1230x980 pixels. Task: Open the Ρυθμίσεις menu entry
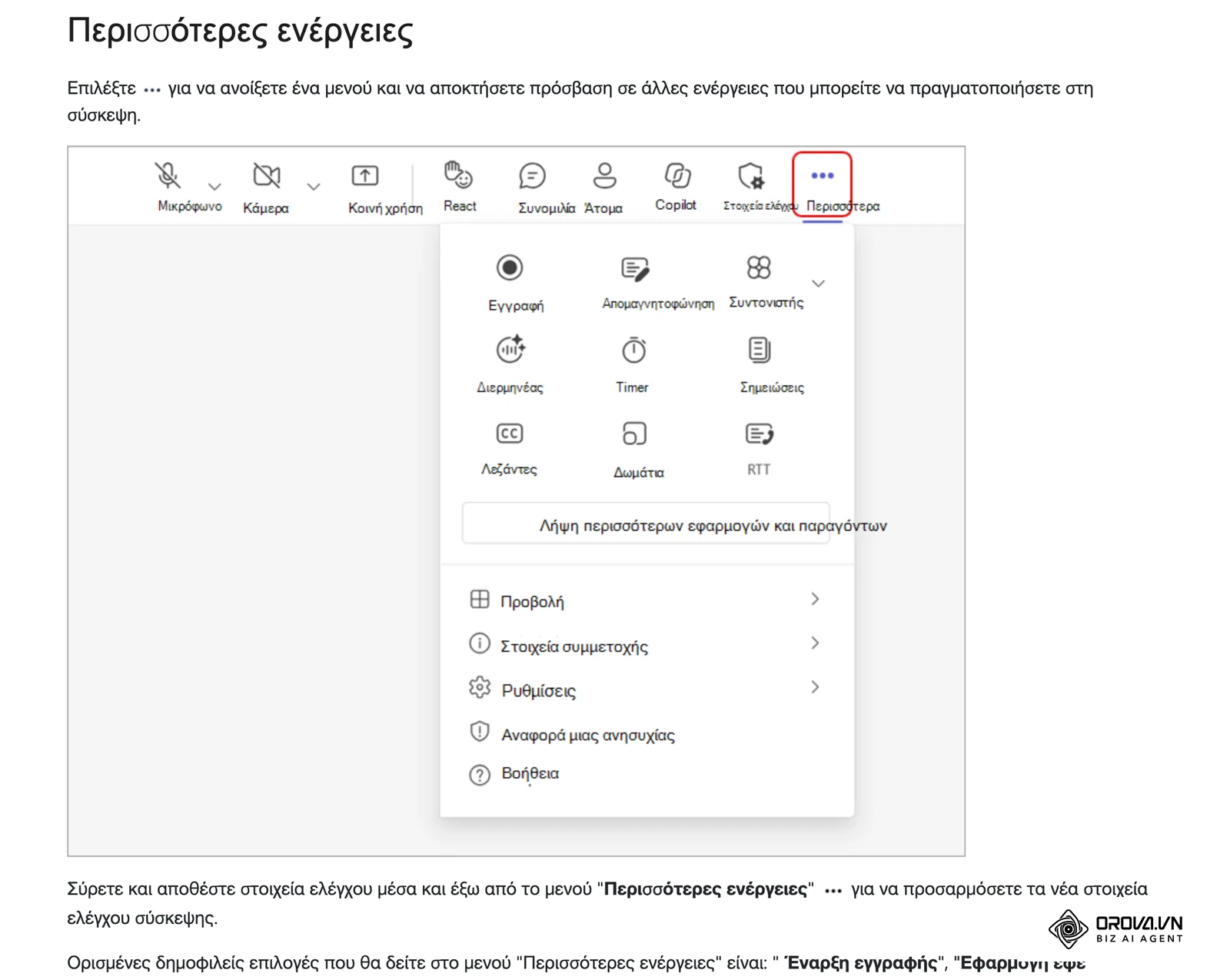[646, 688]
